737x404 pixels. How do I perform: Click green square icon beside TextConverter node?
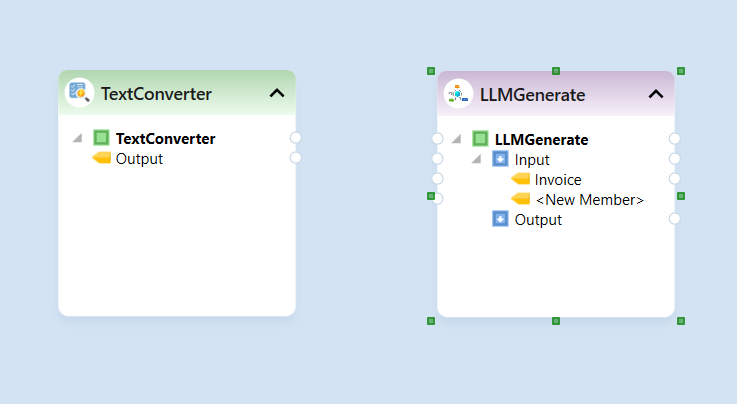[x=101, y=138]
